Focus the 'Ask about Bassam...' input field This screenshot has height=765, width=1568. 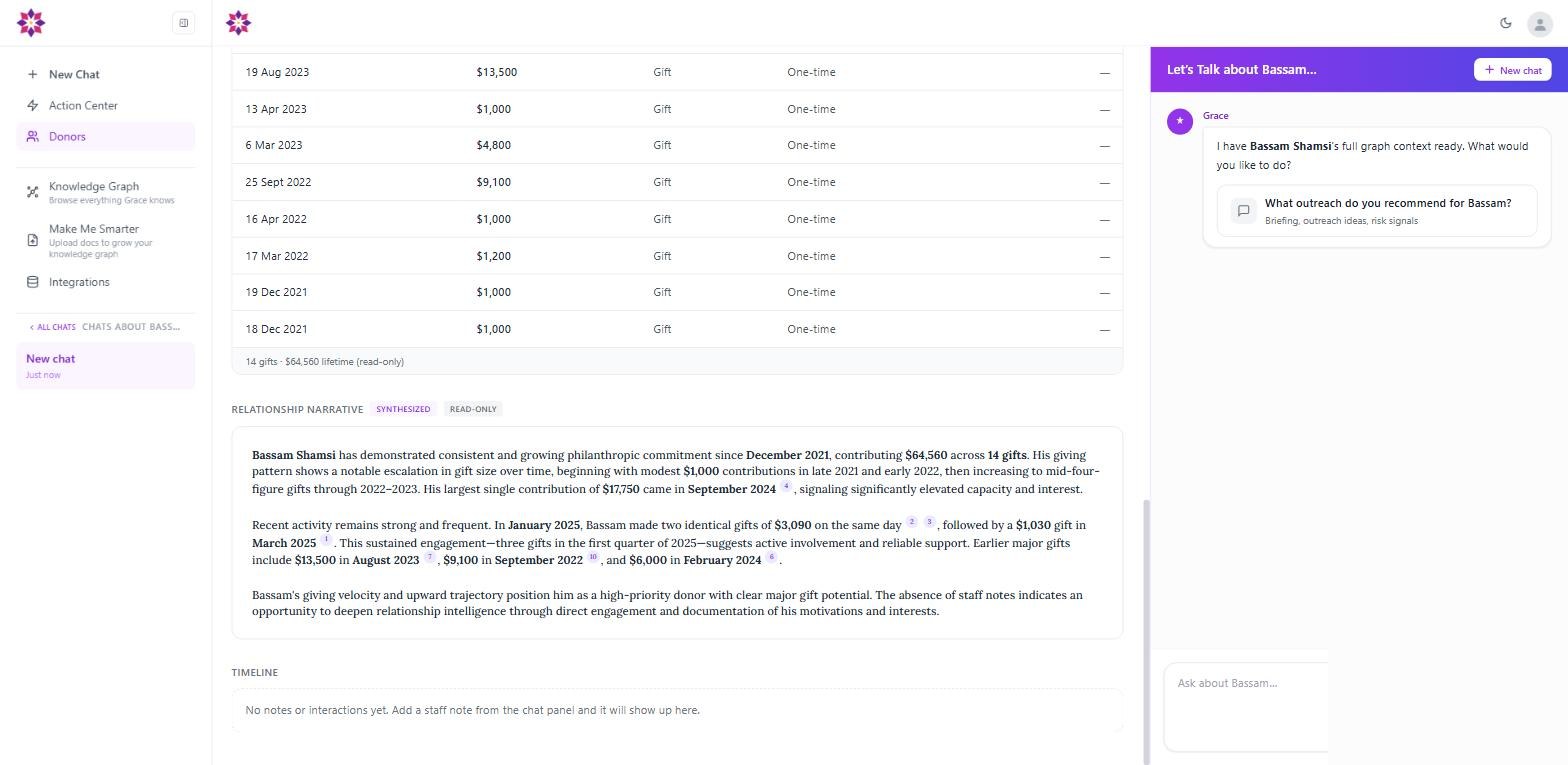(1246, 707)
